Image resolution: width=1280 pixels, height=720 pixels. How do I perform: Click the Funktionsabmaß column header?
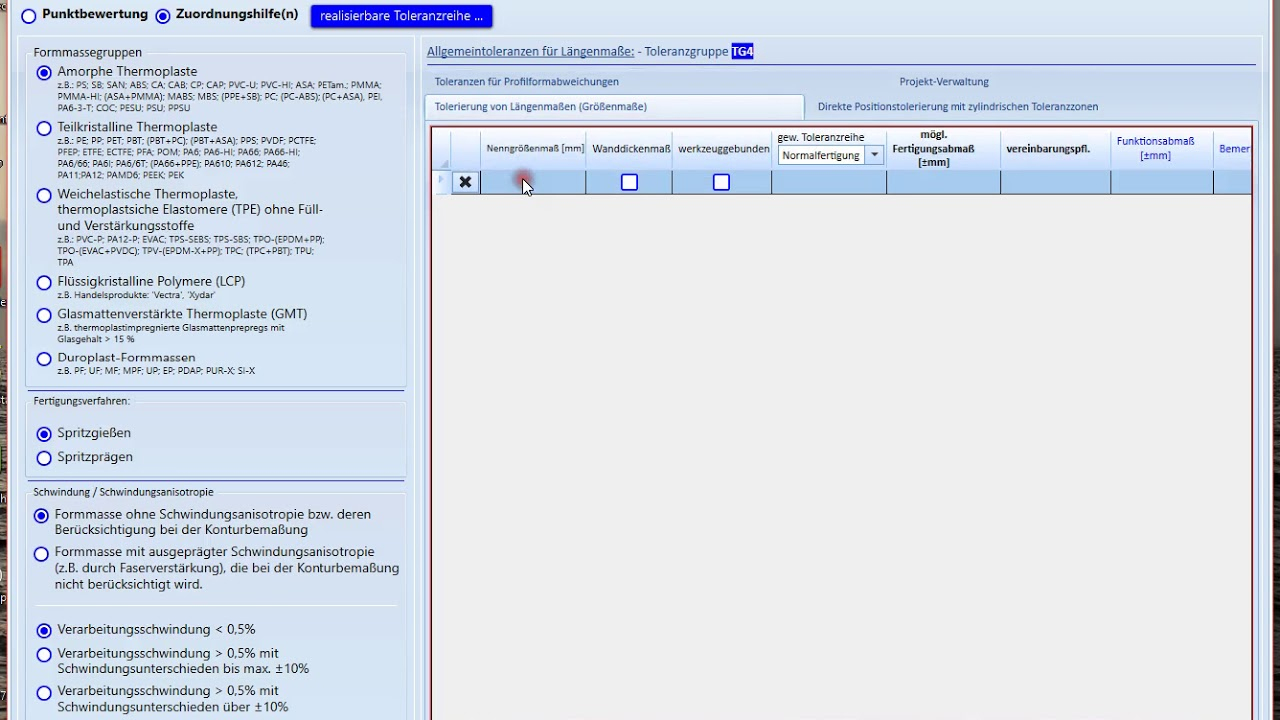[1155, 148]
